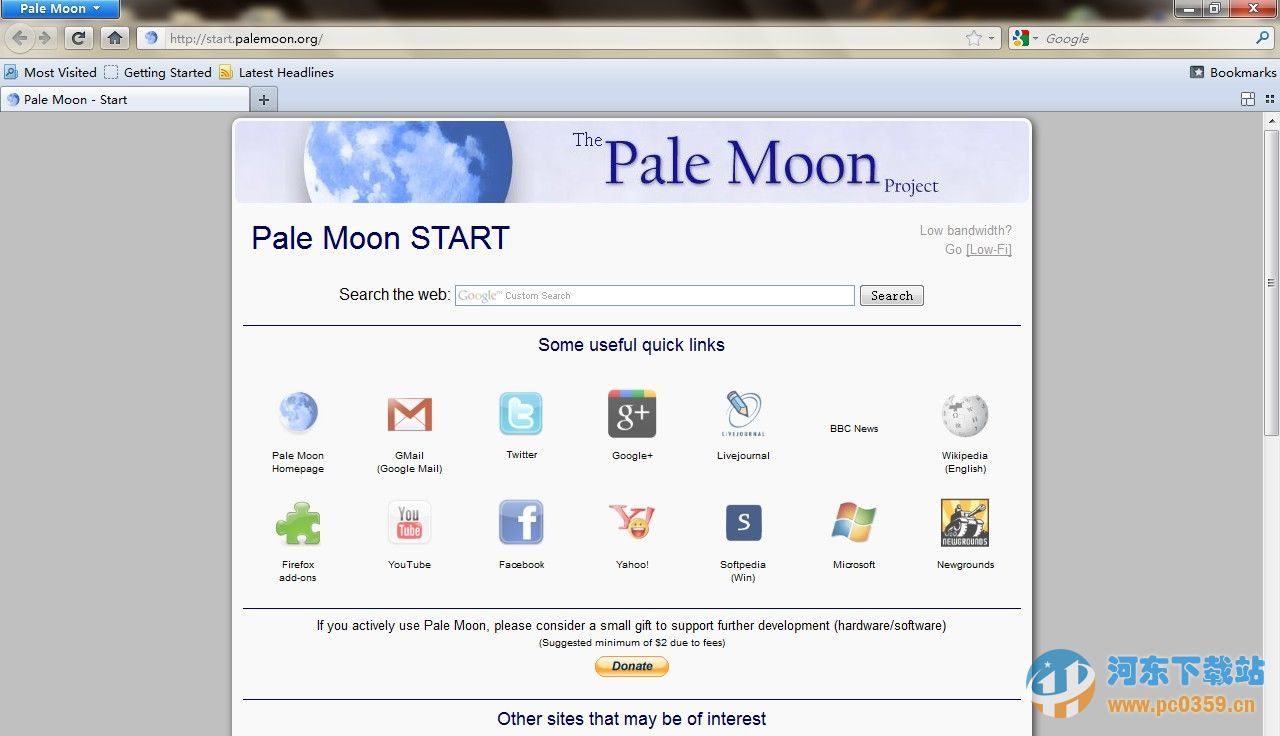Go to the browser home page
Image resolution: width=1280 pixels, height=736 pixels.
click(x=114, y=38)
